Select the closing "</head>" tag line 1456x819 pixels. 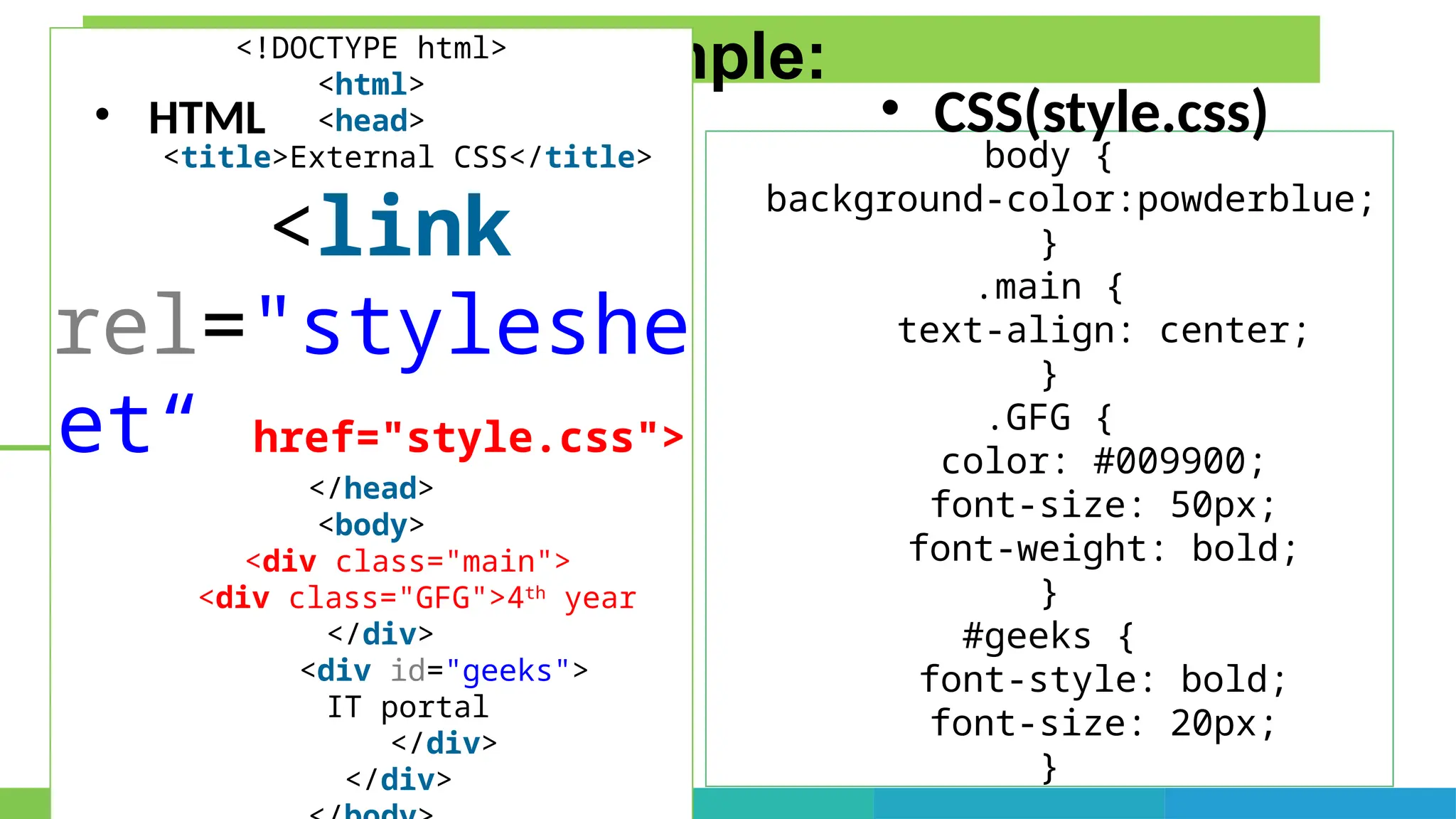click(x=371, y=488)
